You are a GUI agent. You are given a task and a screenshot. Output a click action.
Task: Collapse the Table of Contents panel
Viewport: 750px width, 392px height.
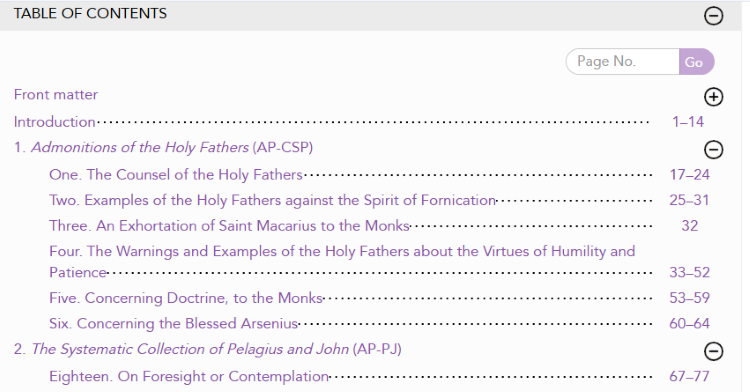point(713,16)
